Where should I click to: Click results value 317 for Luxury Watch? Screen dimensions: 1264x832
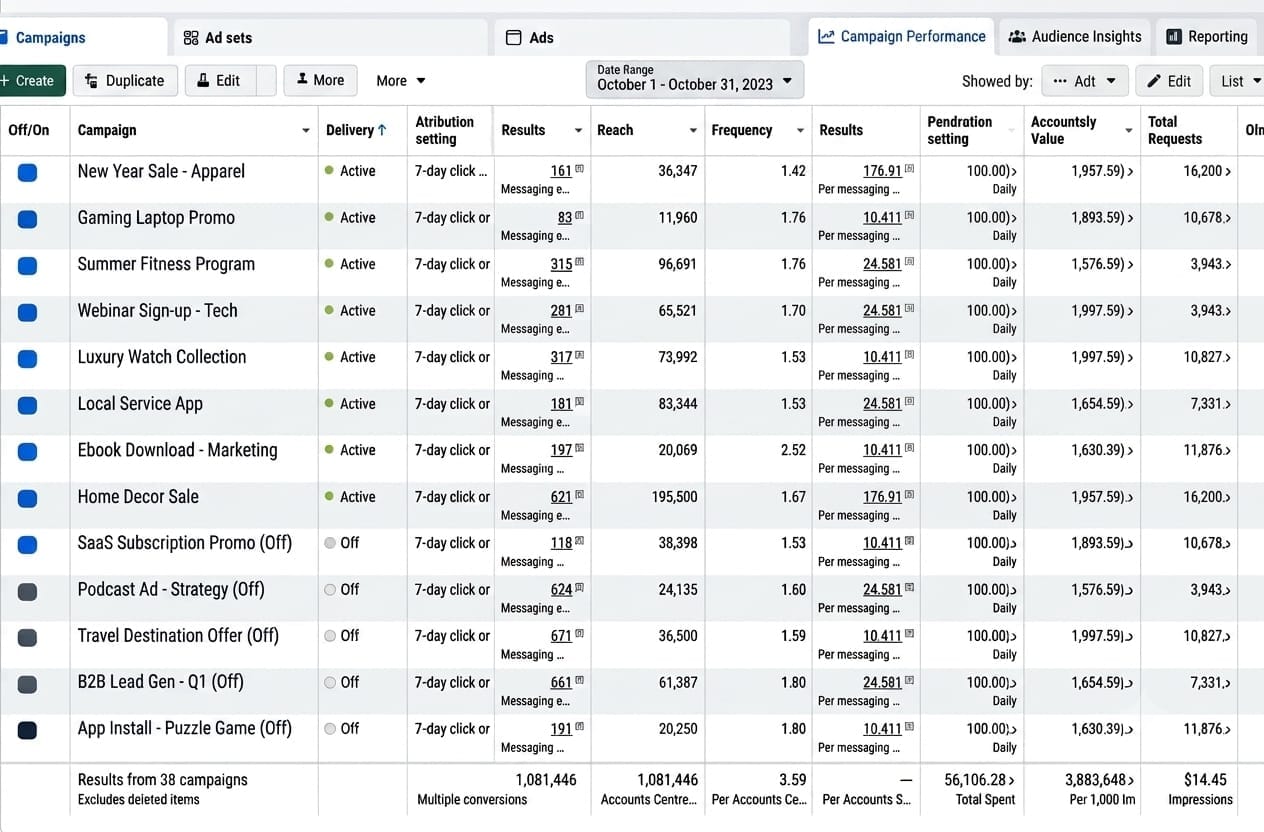click(561, 357)
